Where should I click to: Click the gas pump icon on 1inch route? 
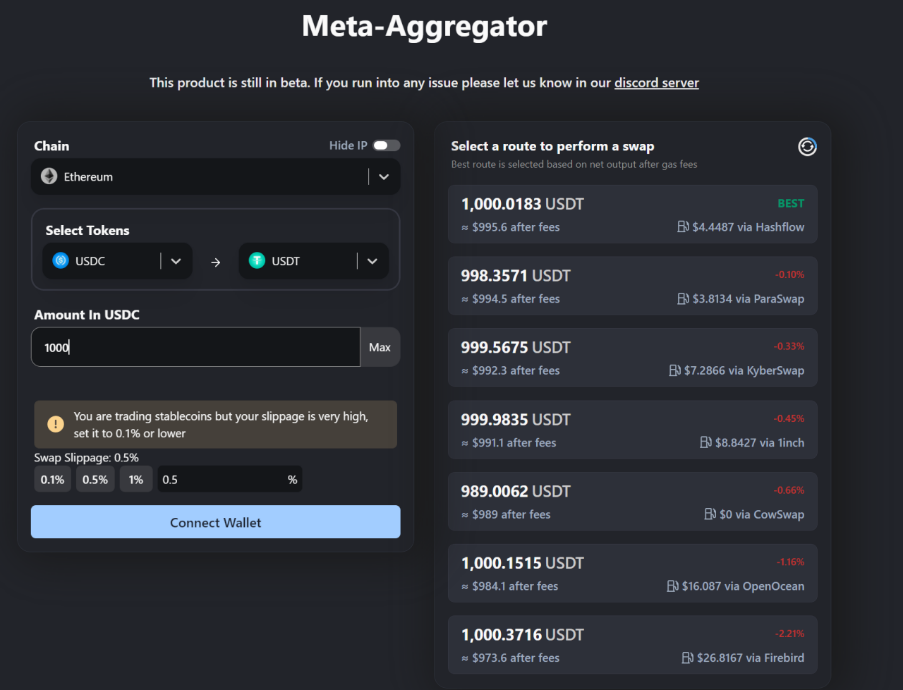click(x=705, y=442)
